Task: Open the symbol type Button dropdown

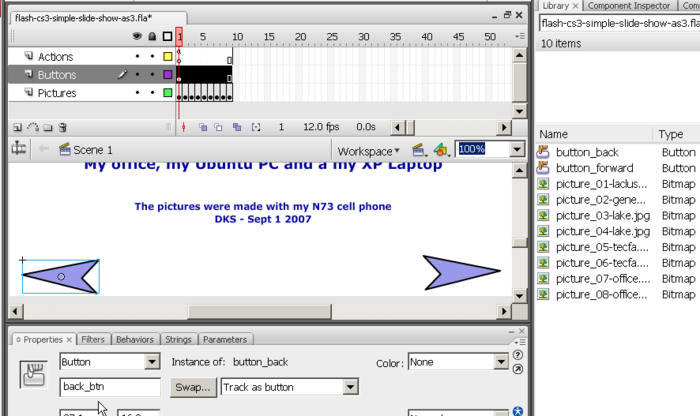Action: point(110,361)
